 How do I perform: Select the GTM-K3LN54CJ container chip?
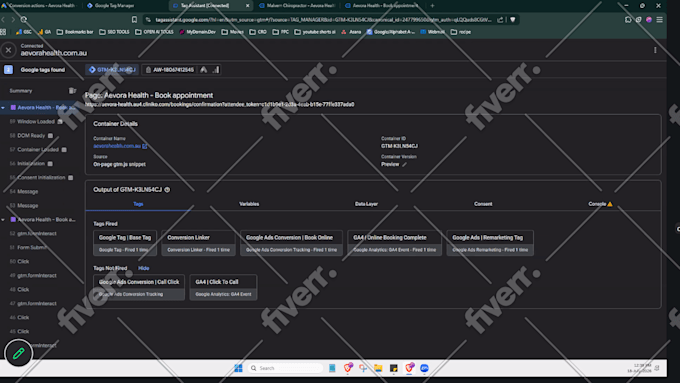(112, 69)
